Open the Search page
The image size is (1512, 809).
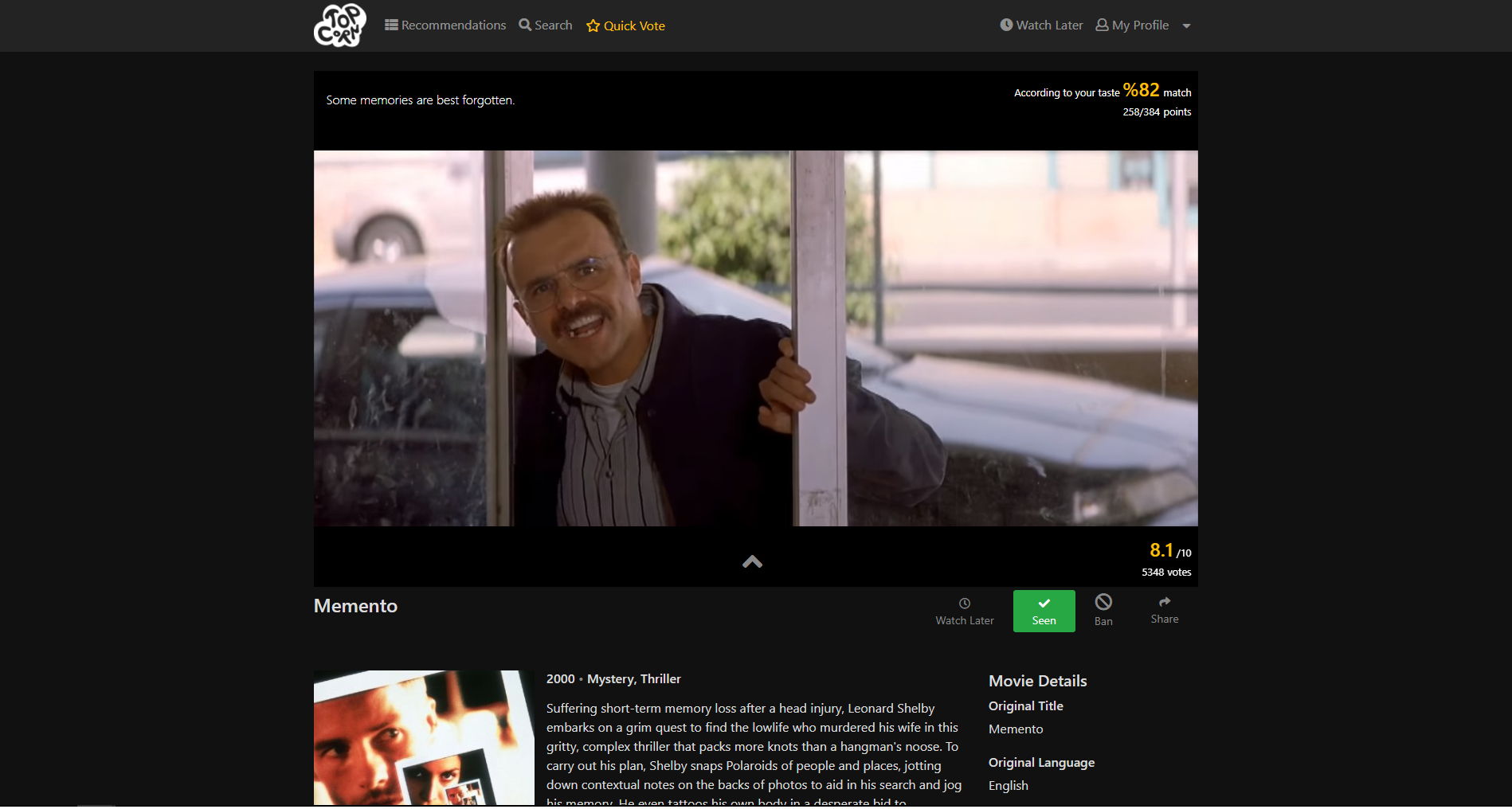click(546, 25)
